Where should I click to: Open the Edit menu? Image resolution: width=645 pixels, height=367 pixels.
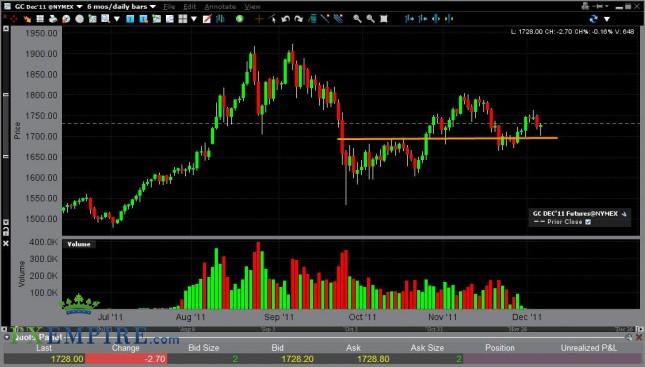pyautogui.click(x=190, y=7)
